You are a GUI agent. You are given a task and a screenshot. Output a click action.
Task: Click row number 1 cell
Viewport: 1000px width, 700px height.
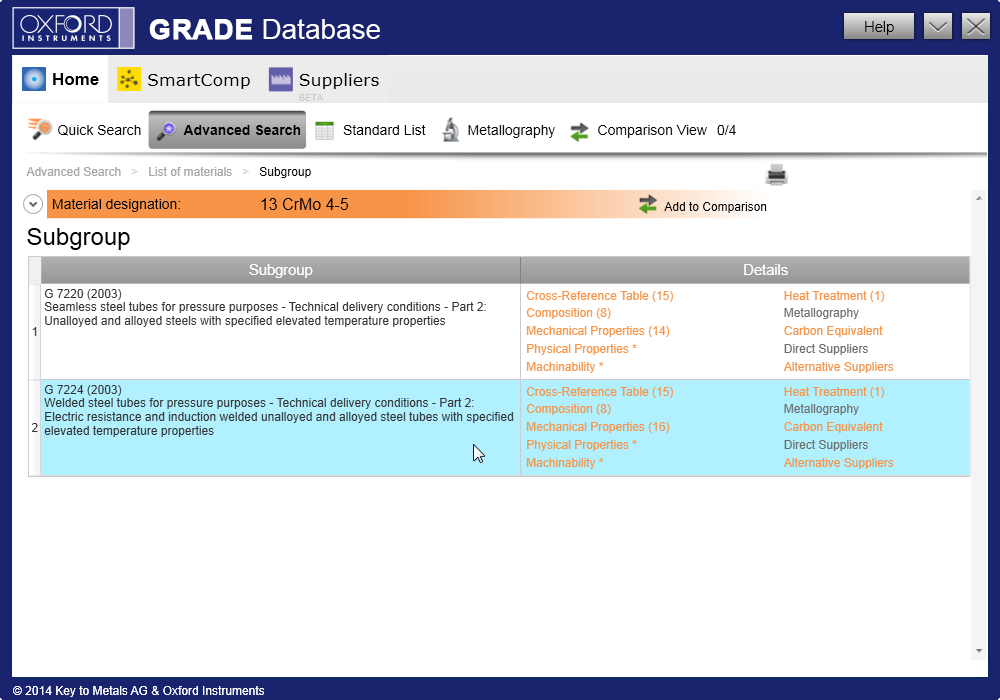(x=34, y=332)
